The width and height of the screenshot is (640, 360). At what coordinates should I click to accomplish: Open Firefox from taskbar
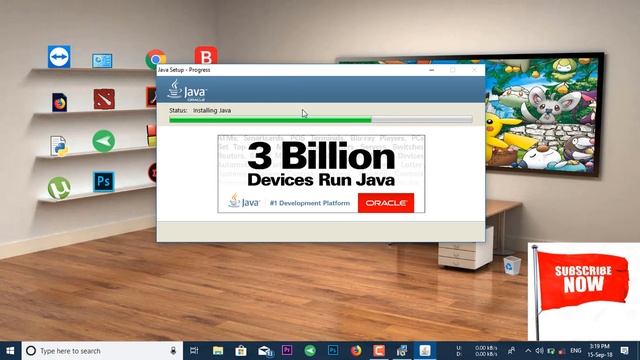(x=356, y=351)
